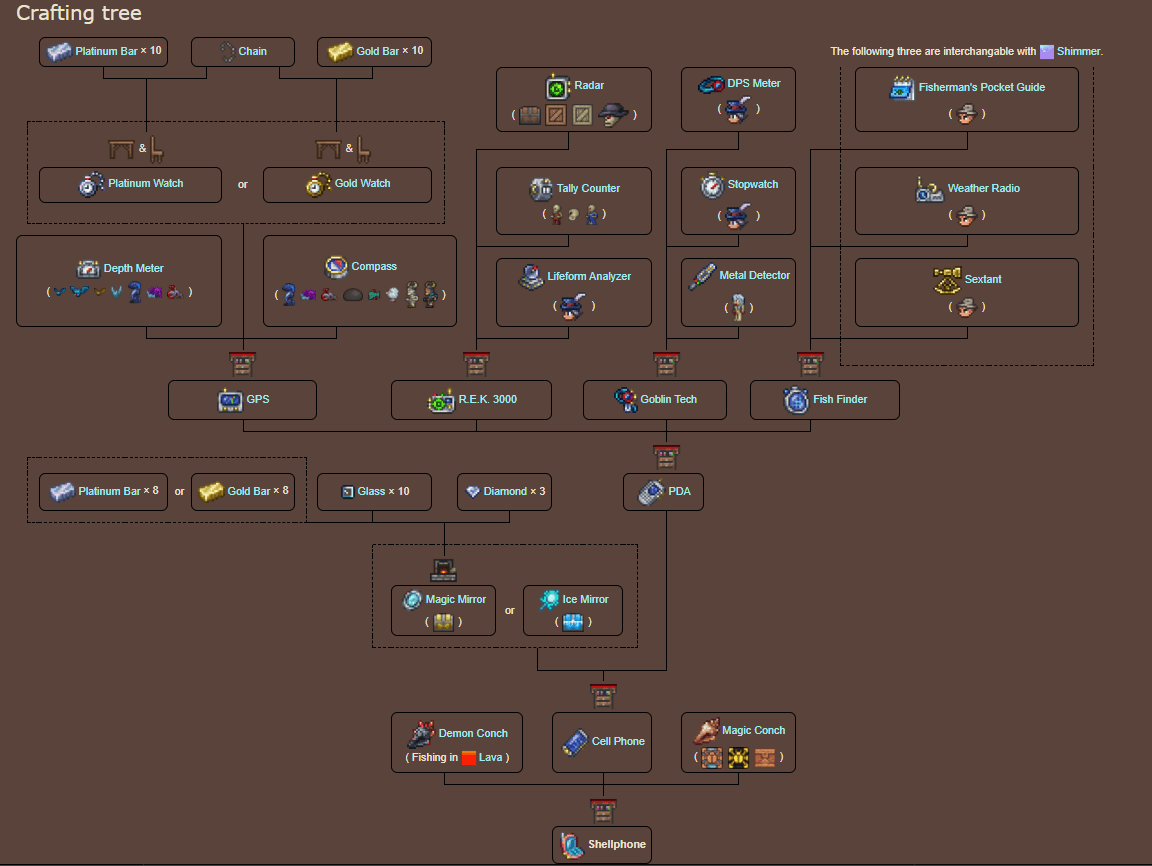
Task: Click the Cell Phone icon
Action: 575,742
